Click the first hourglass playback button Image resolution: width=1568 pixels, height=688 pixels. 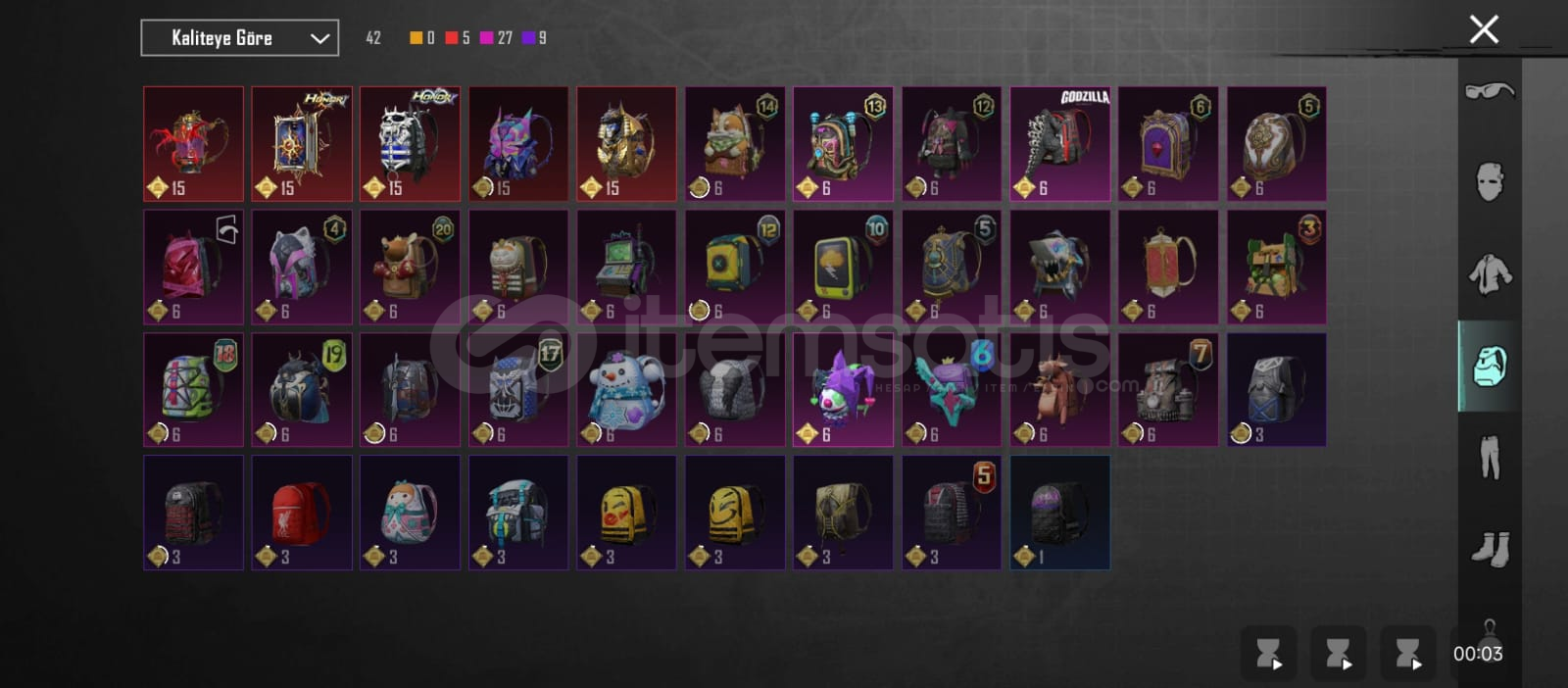click(x=1269, y=654)
